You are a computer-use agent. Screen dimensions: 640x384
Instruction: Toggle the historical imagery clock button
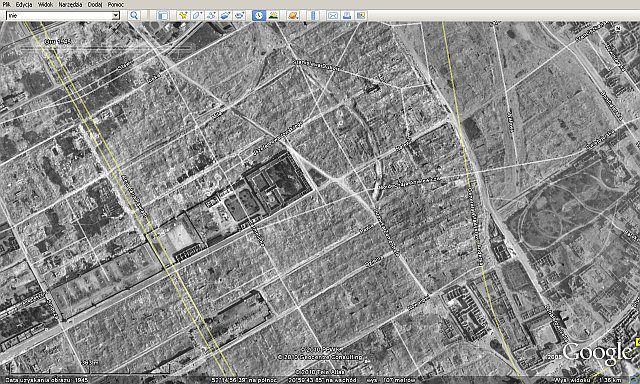coord(259,16)
